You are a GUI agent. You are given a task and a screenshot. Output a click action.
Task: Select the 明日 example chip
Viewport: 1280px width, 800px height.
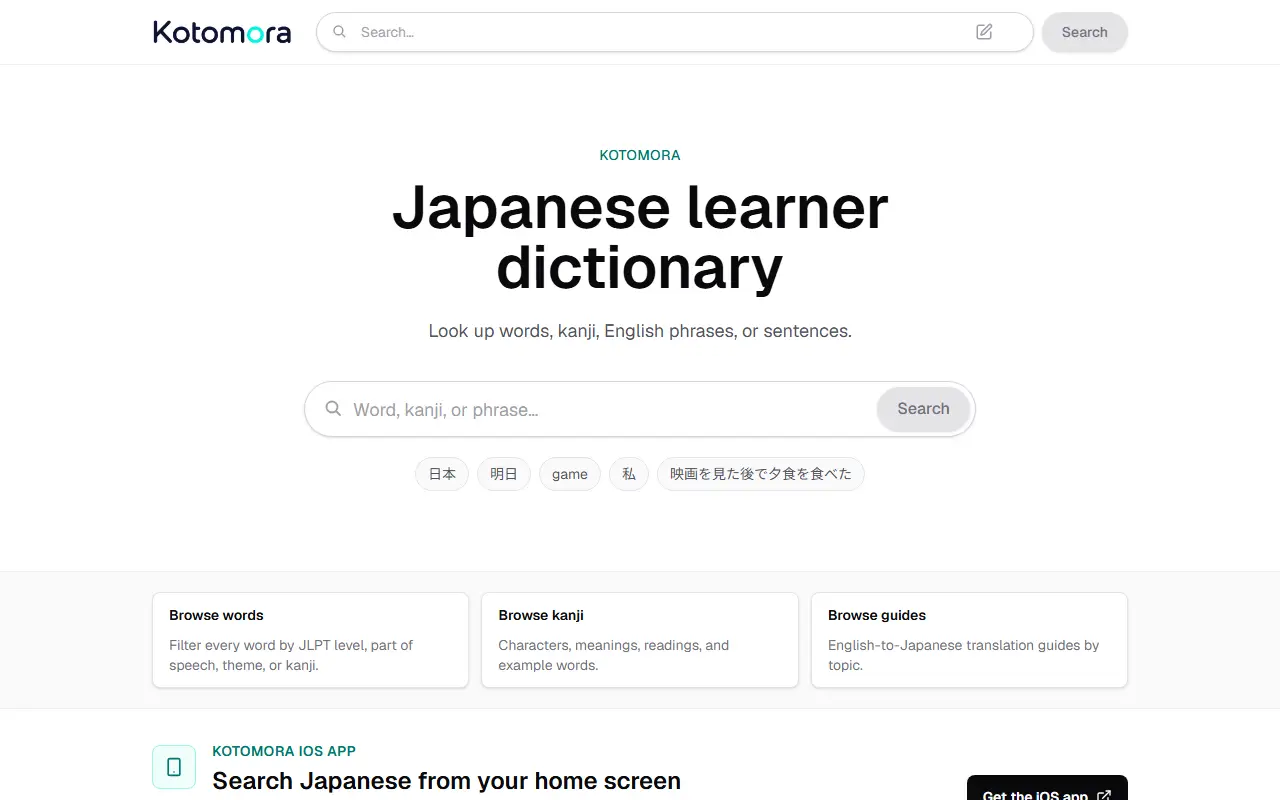click(504, 474)
